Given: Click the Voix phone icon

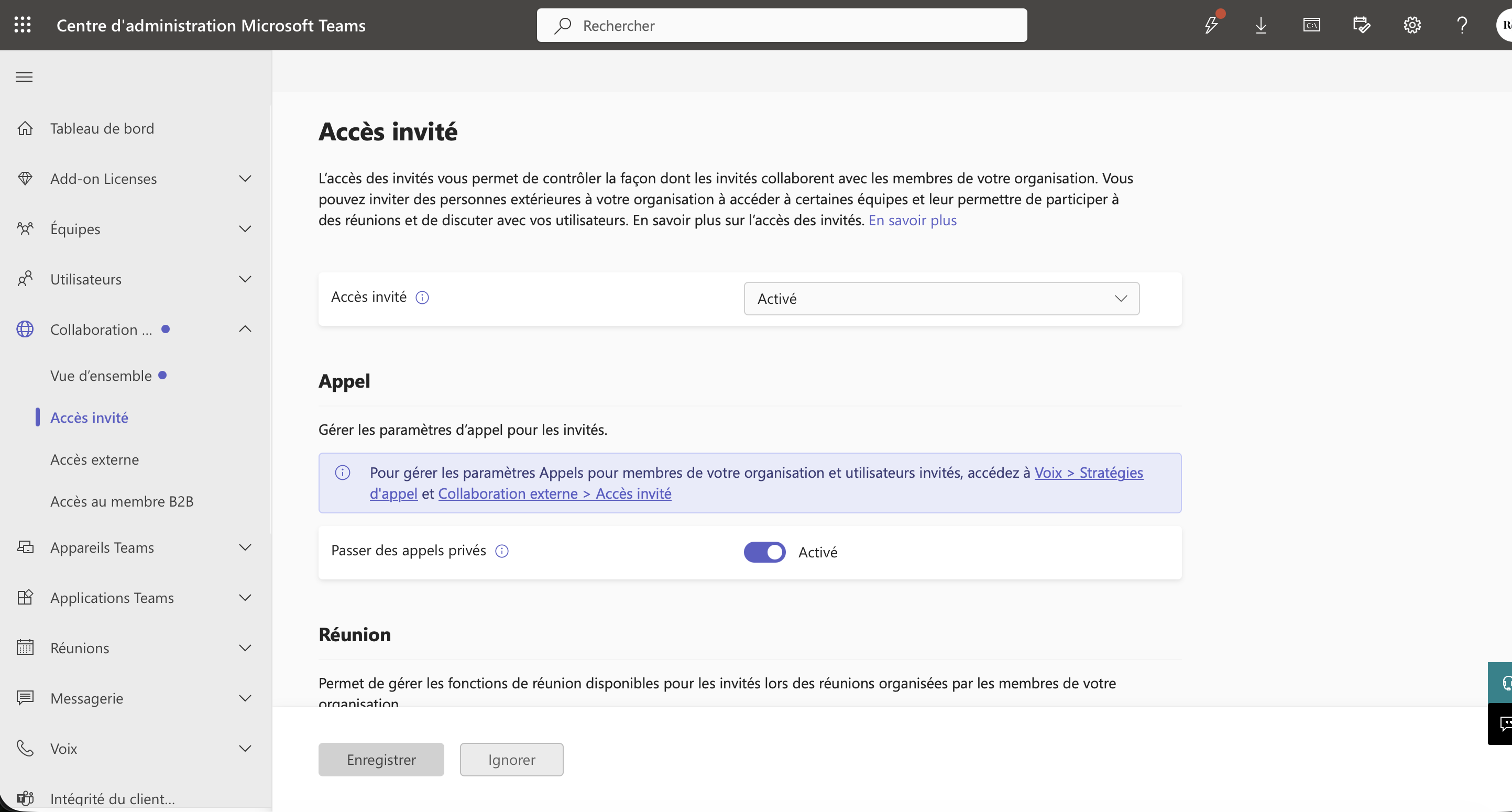Looking at the screenshot, I should click(25, 748).
